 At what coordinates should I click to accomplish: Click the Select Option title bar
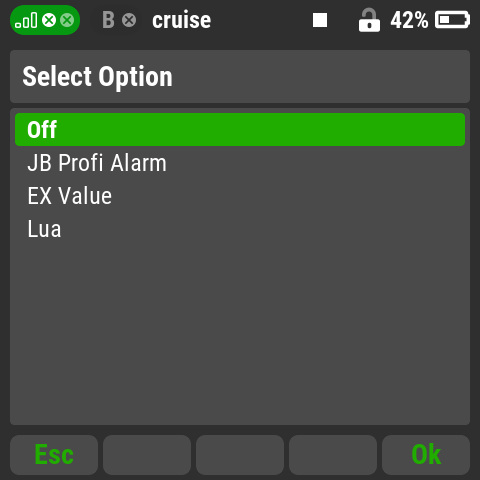240,76
